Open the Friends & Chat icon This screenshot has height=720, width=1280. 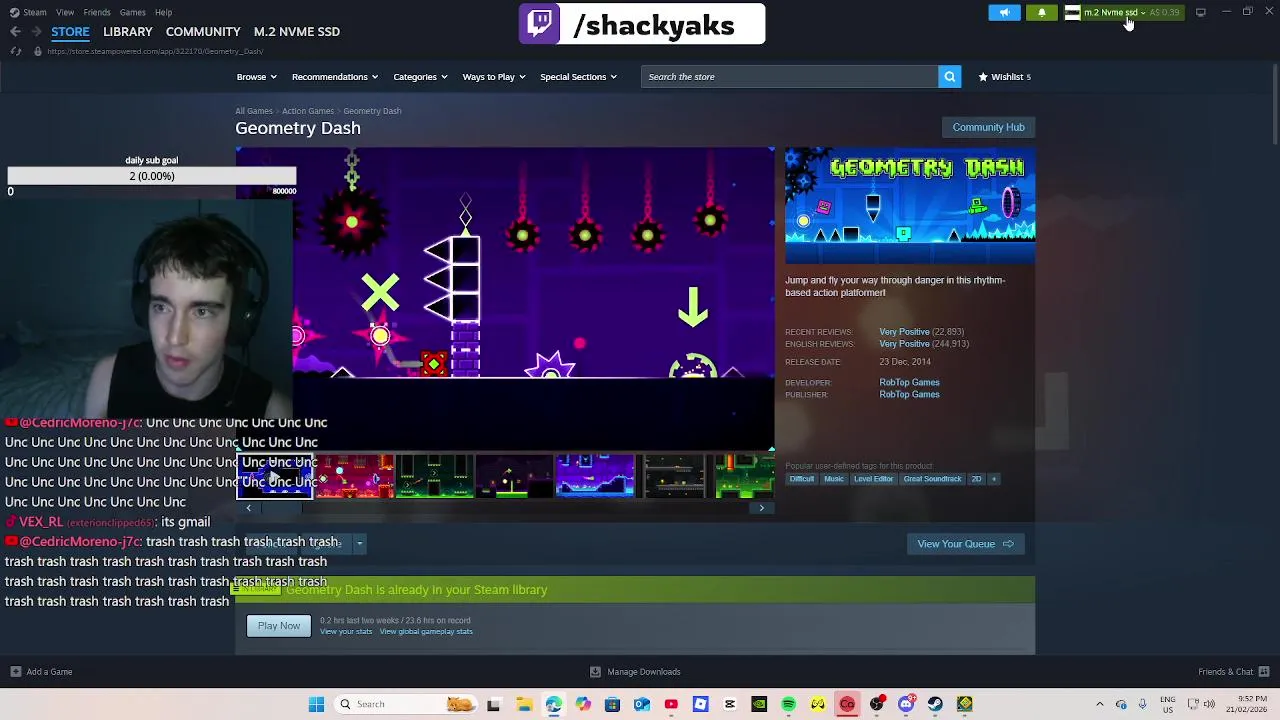click(1264, 672)
